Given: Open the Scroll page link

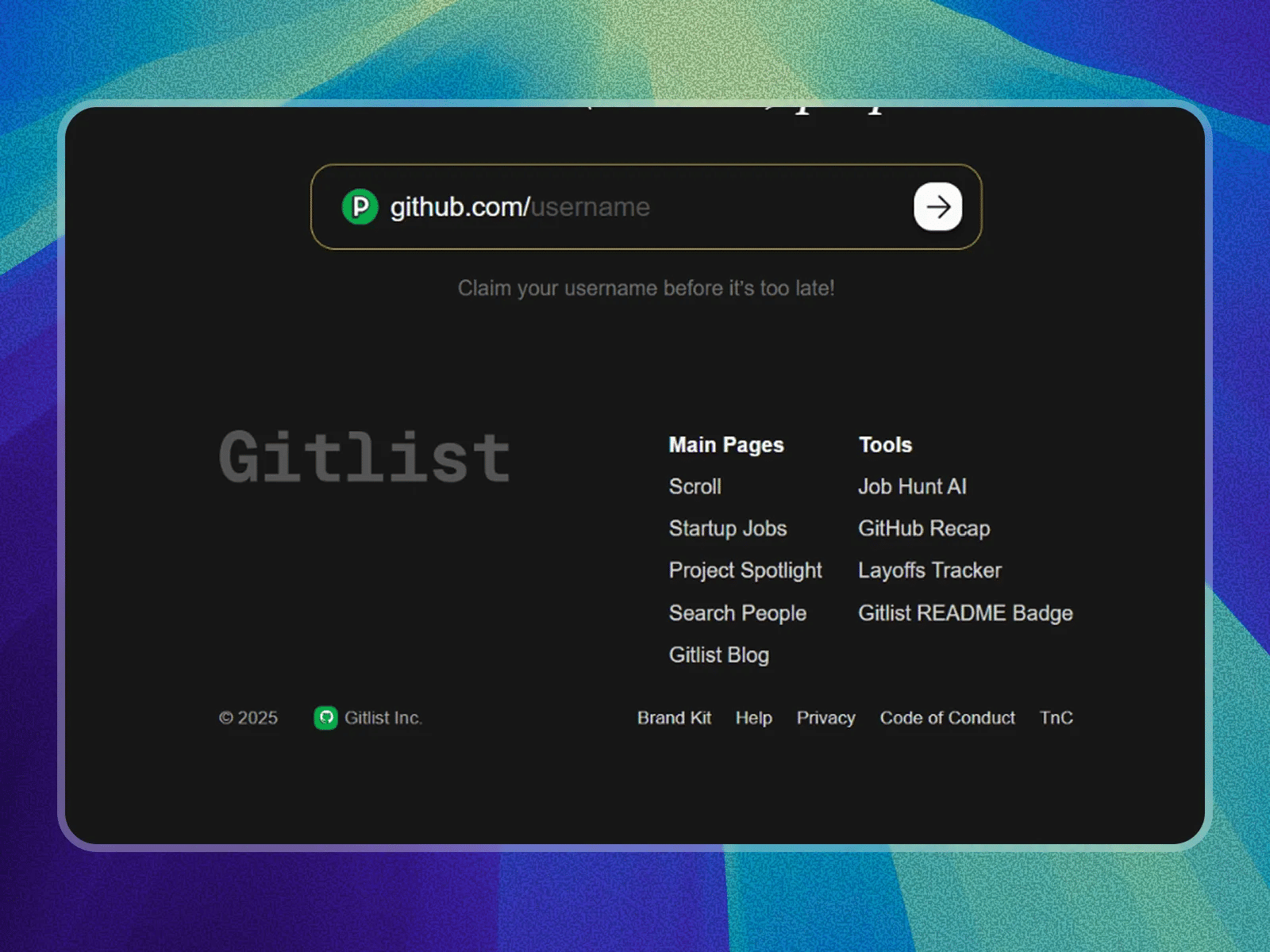Looking at the screenshot, I should click(x=695, y=486).
